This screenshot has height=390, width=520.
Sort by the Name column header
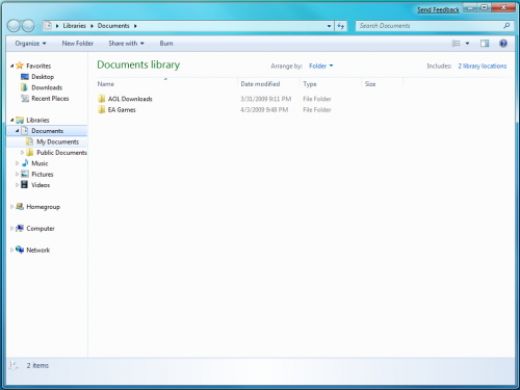[x=166, y=84]
